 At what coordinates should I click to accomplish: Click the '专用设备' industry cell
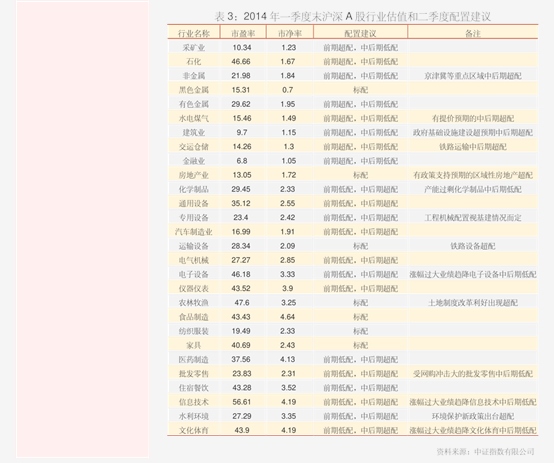(x=194, y=217)
